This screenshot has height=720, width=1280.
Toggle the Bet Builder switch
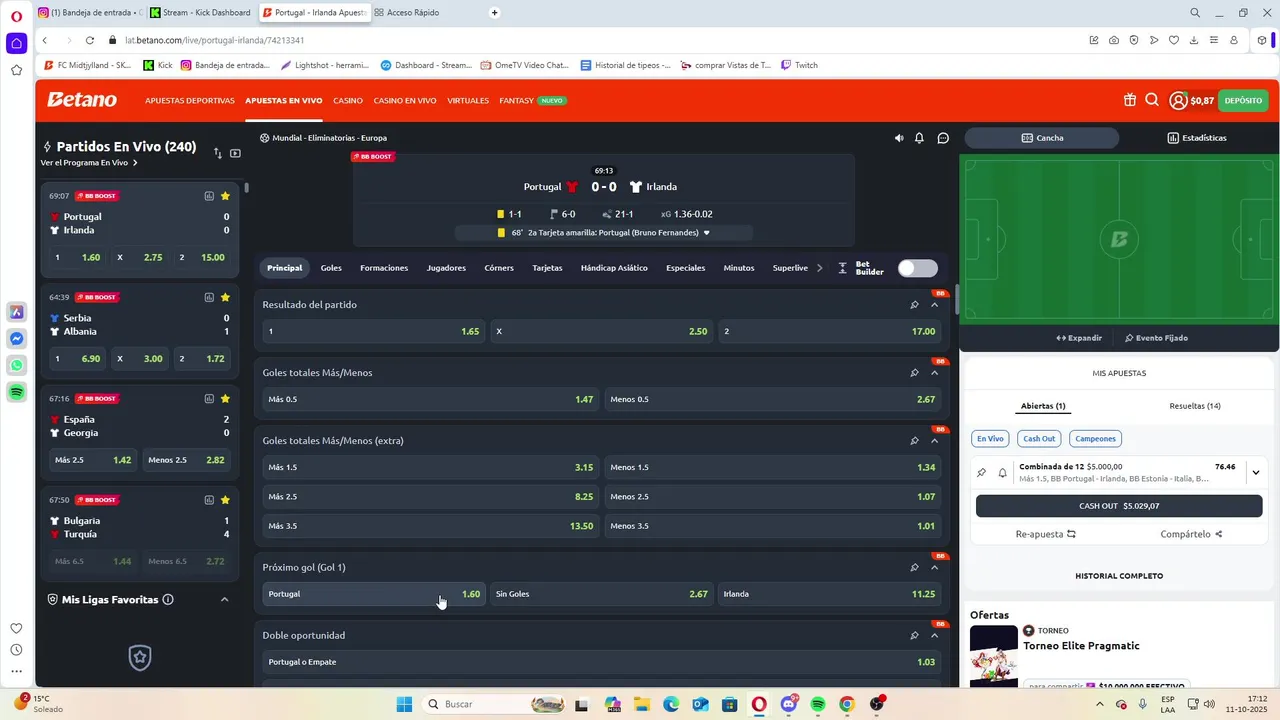[917, 268]
